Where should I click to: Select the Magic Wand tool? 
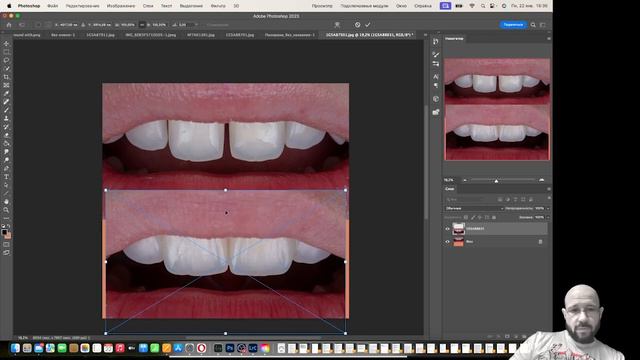(x=6, y=69)
